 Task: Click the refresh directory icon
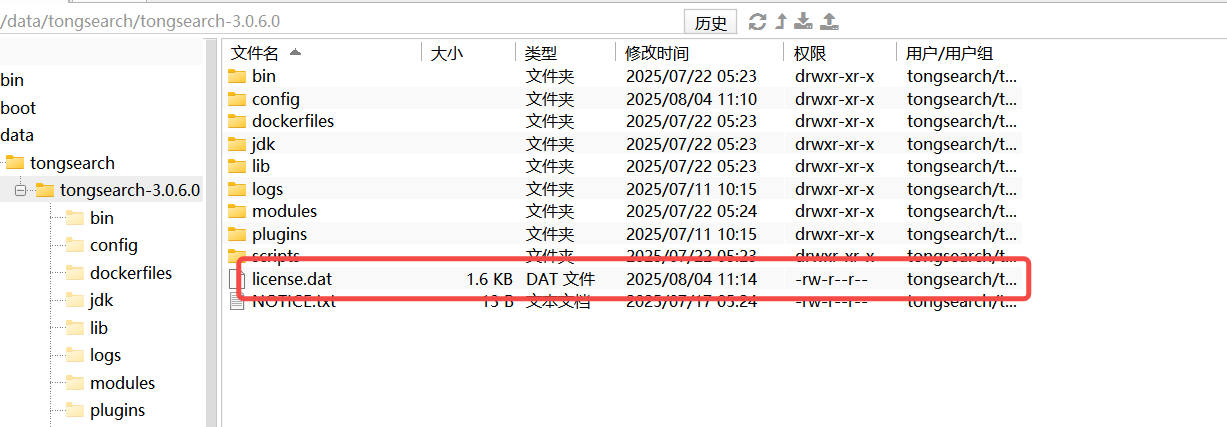(757, 21)
